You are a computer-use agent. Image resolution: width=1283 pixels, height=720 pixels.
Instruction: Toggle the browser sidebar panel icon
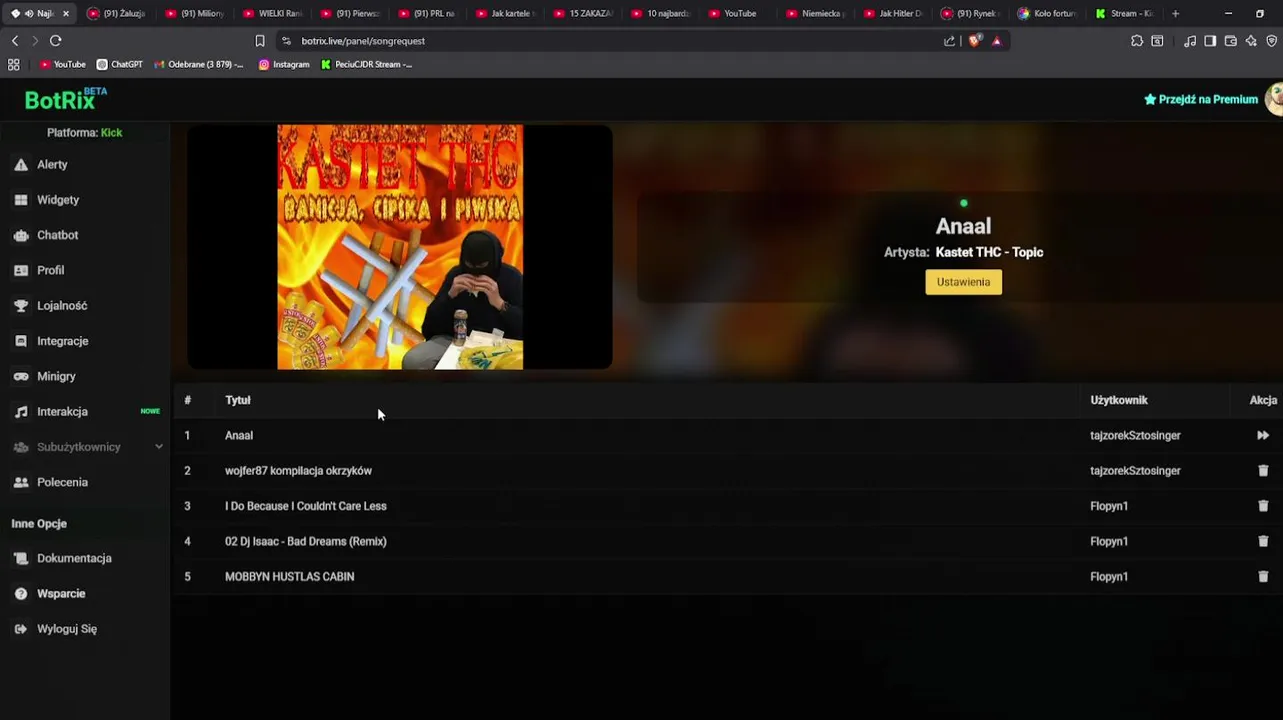(x=1210, y=41)
